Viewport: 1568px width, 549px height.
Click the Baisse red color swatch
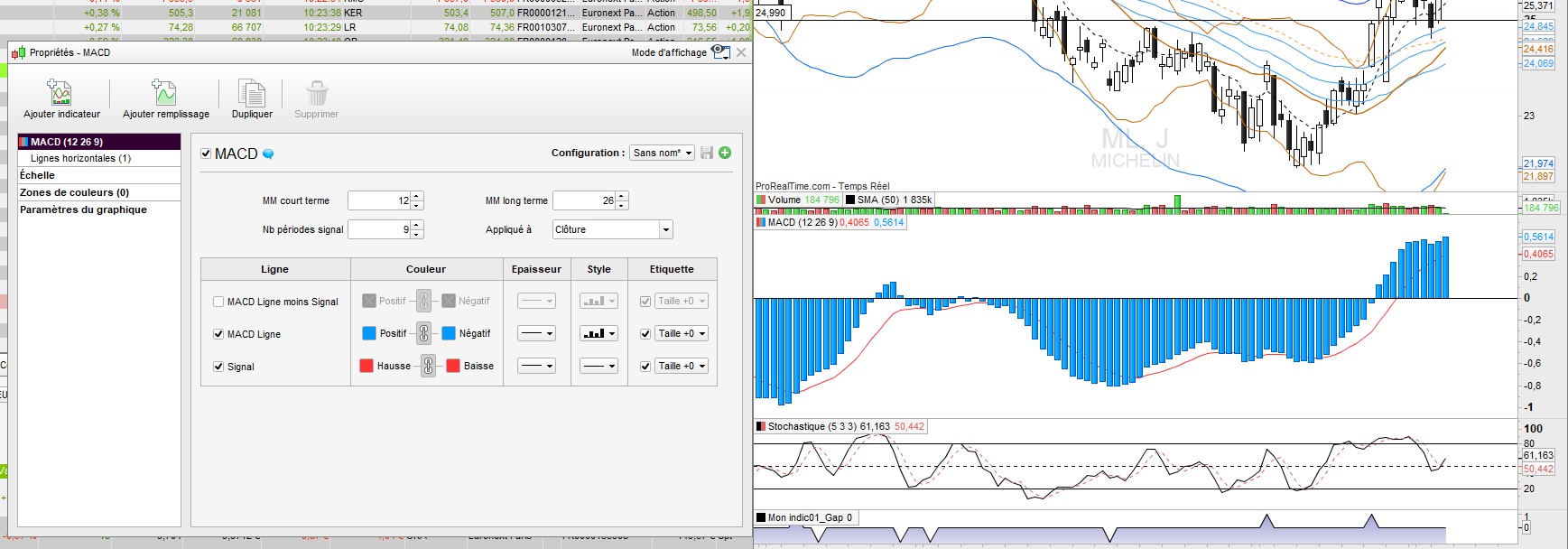point(453,366)
